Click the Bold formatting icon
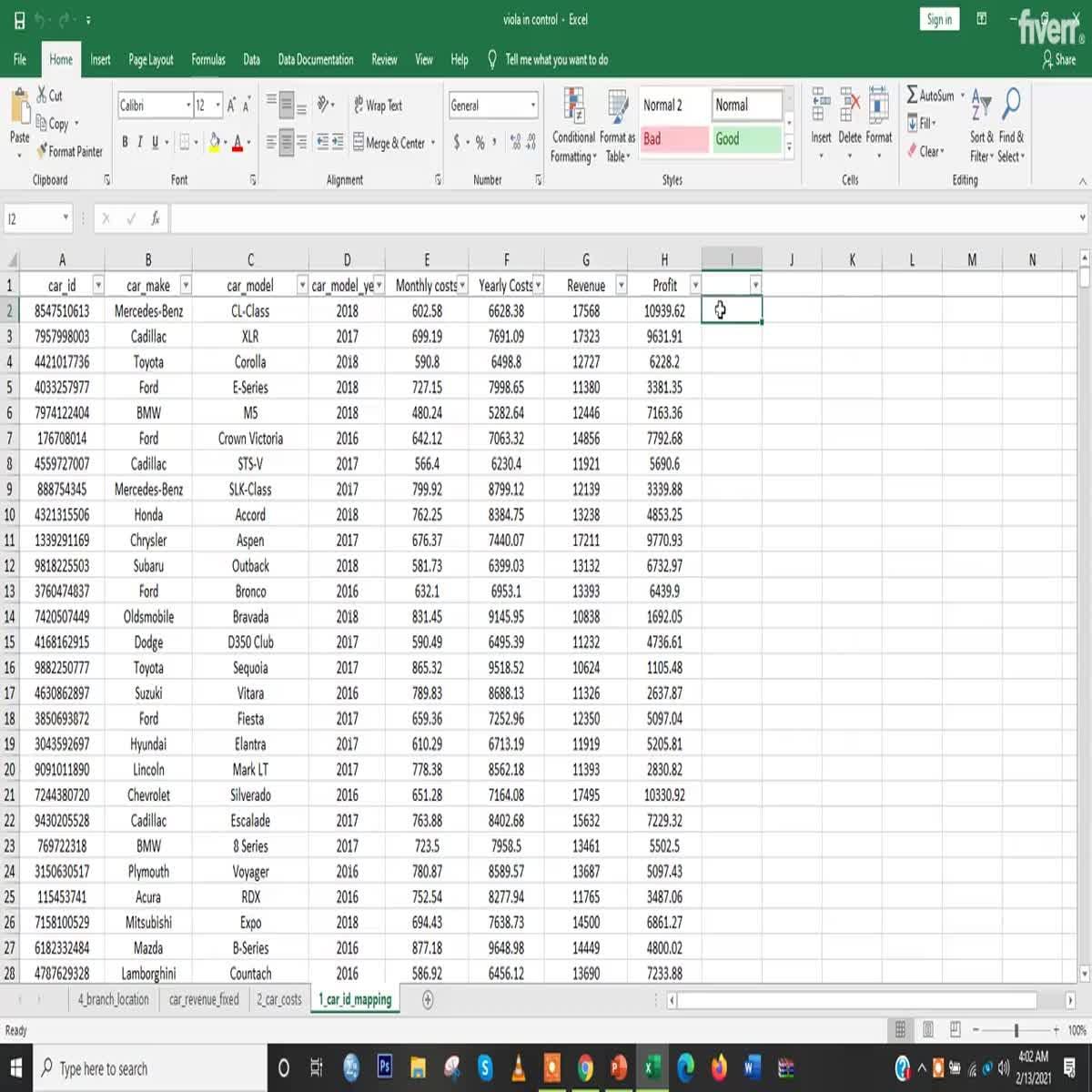The height and width of the screenshot is (1092, 1092). tap(125, 142)
